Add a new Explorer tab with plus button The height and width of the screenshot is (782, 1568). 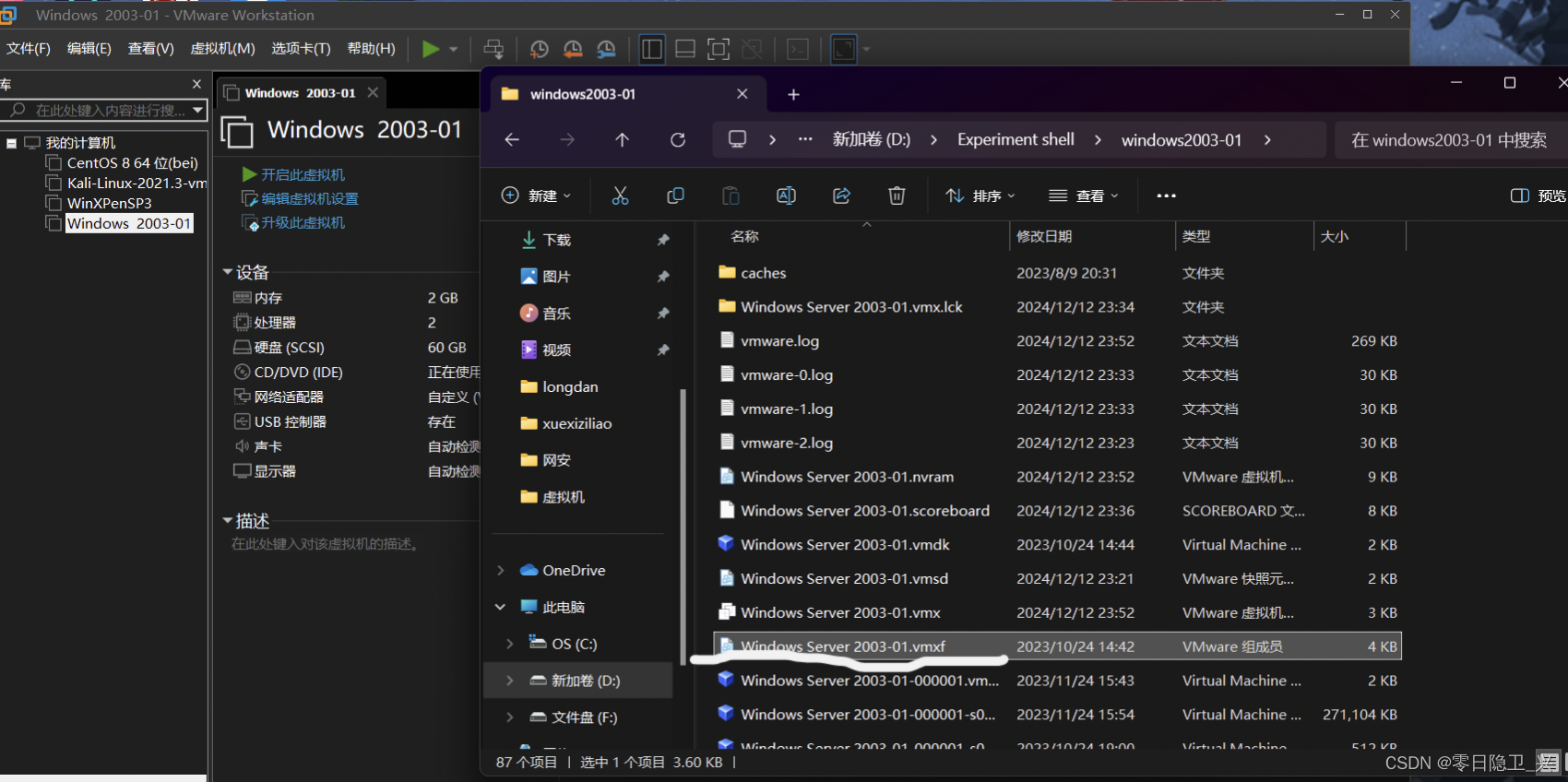click(x=793, y=94)
